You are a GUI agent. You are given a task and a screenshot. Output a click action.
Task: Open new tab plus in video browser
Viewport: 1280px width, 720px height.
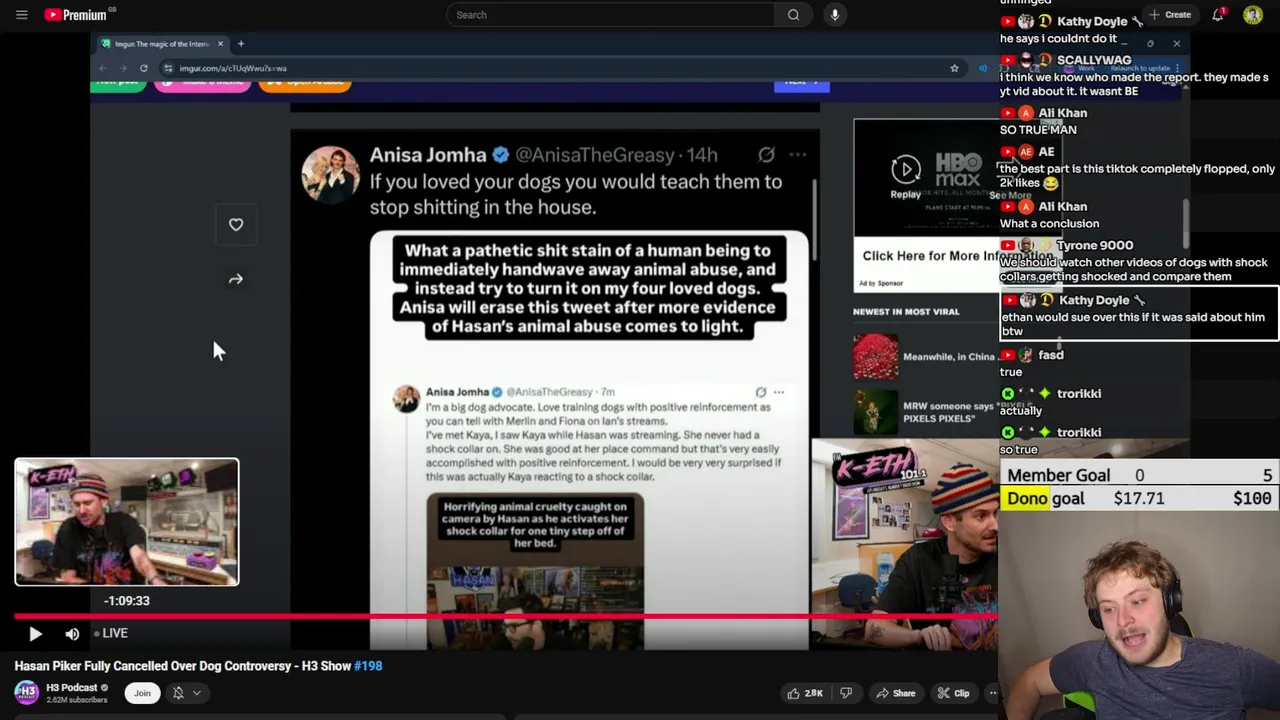tap(241, 44)
